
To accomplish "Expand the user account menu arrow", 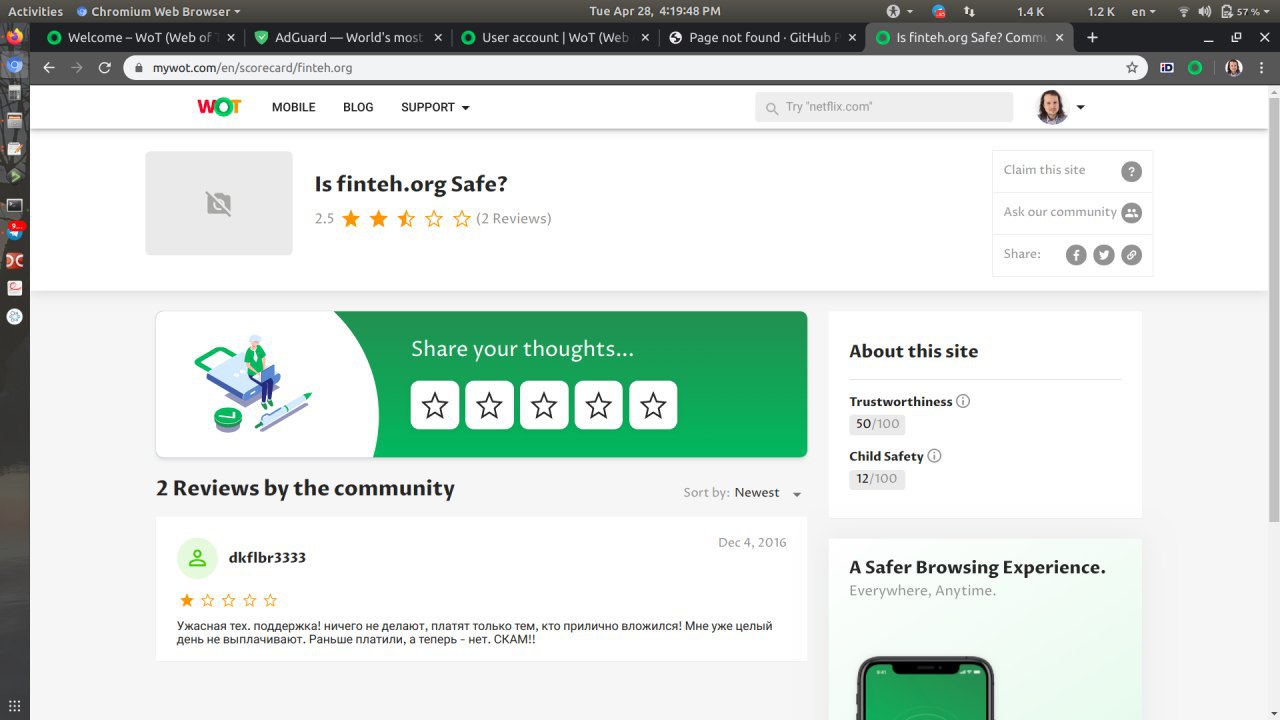I will click(x=1080, y=107).
